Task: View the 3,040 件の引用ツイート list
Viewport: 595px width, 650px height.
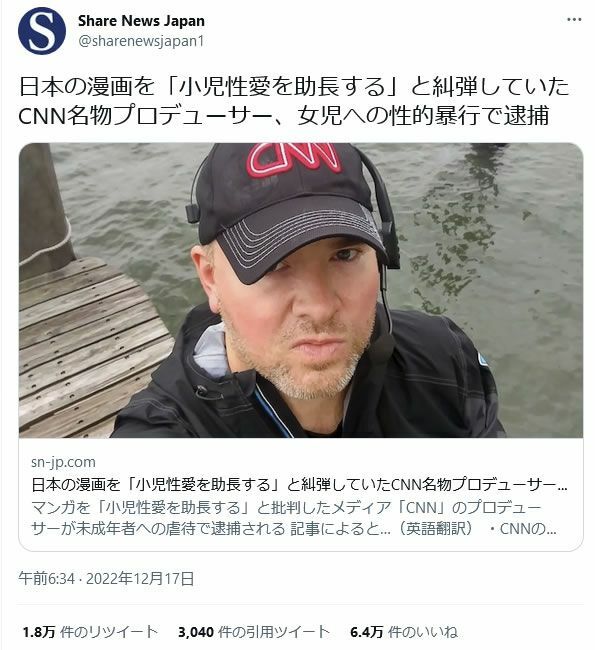Action: click(254, 632)
